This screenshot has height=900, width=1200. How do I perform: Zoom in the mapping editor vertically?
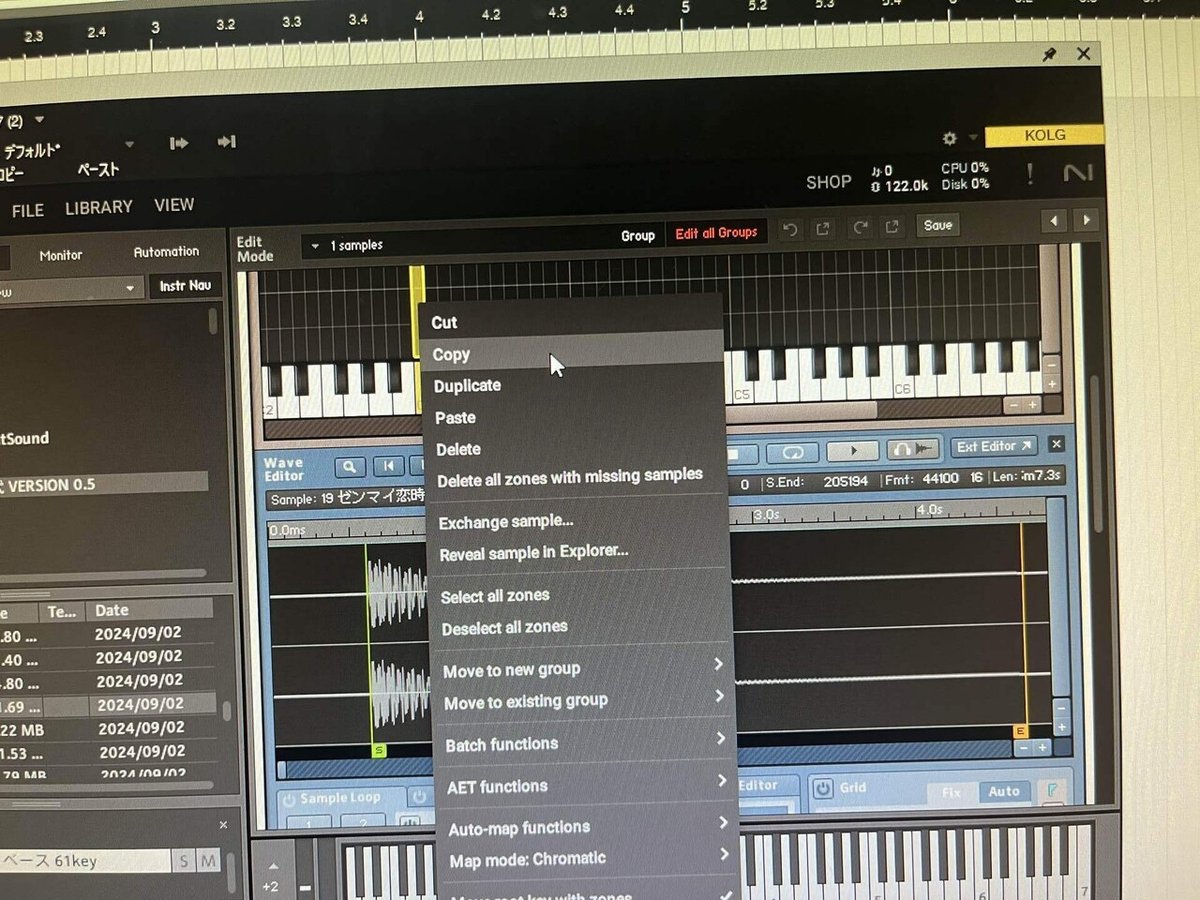[1051, 384]
